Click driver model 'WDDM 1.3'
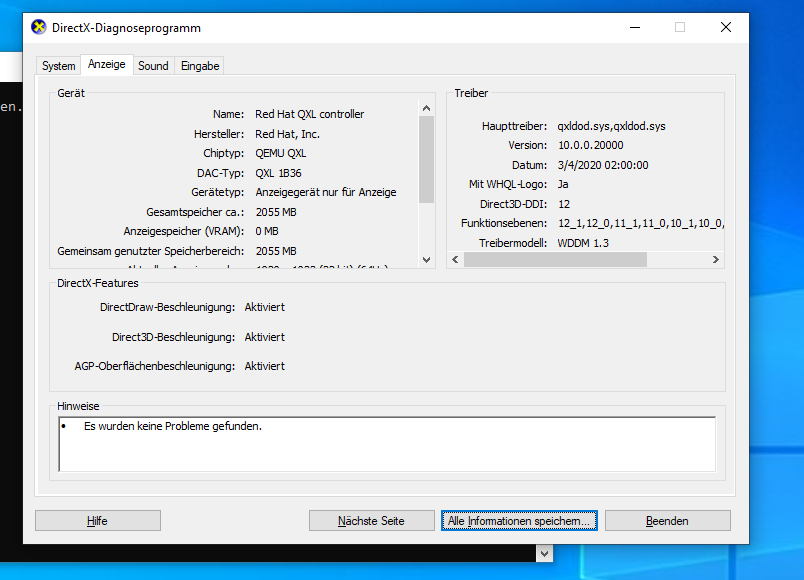This screenshot has height=580, width=804. [x=583, y=243]
